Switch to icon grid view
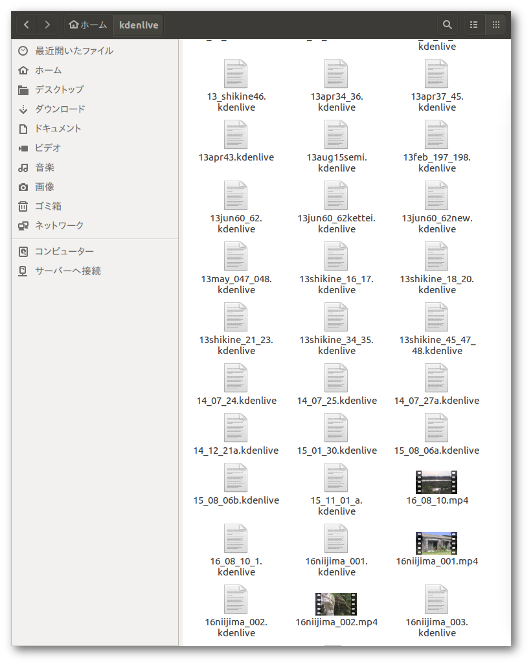 coord(496,25)
